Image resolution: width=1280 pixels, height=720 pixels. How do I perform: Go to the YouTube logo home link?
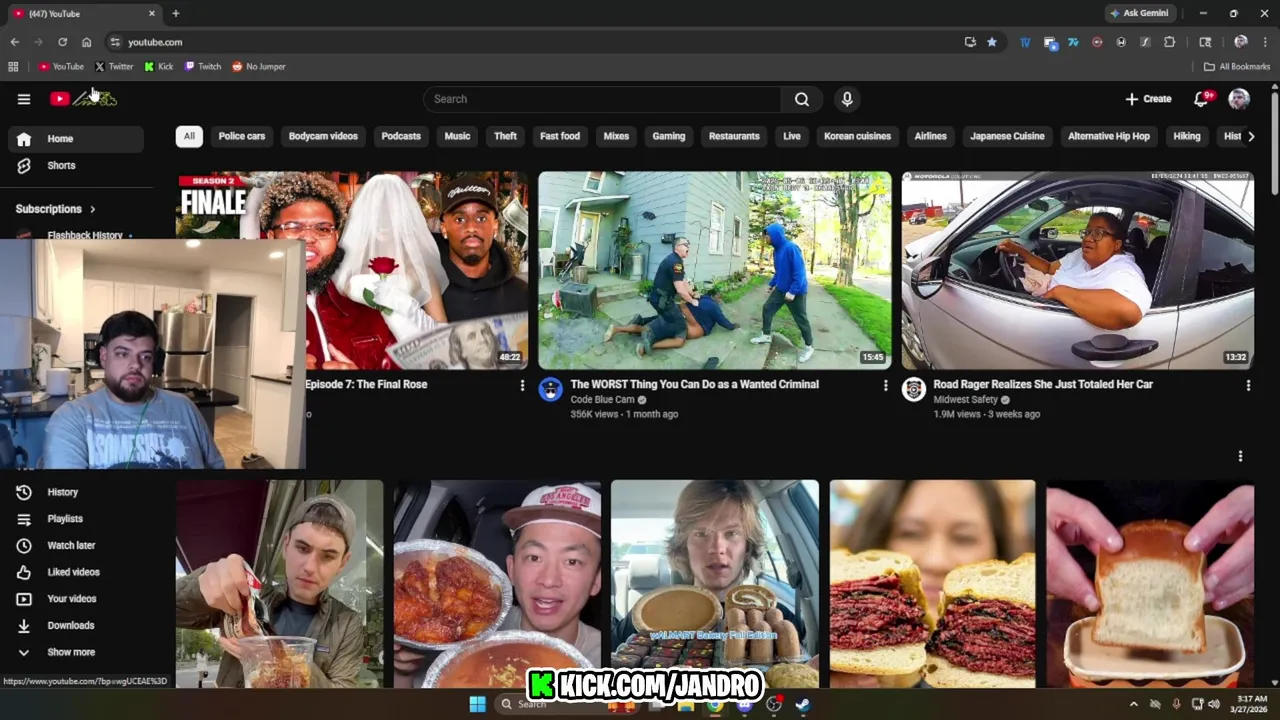tap(84, 98)
